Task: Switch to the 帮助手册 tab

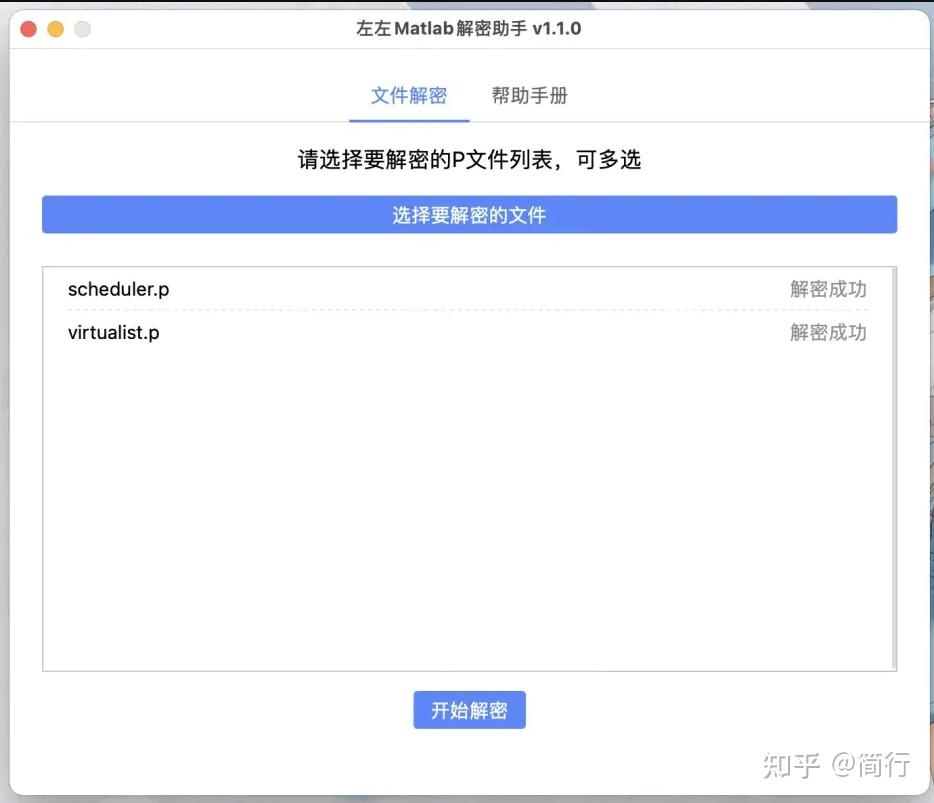Action: tap(530, 95)
